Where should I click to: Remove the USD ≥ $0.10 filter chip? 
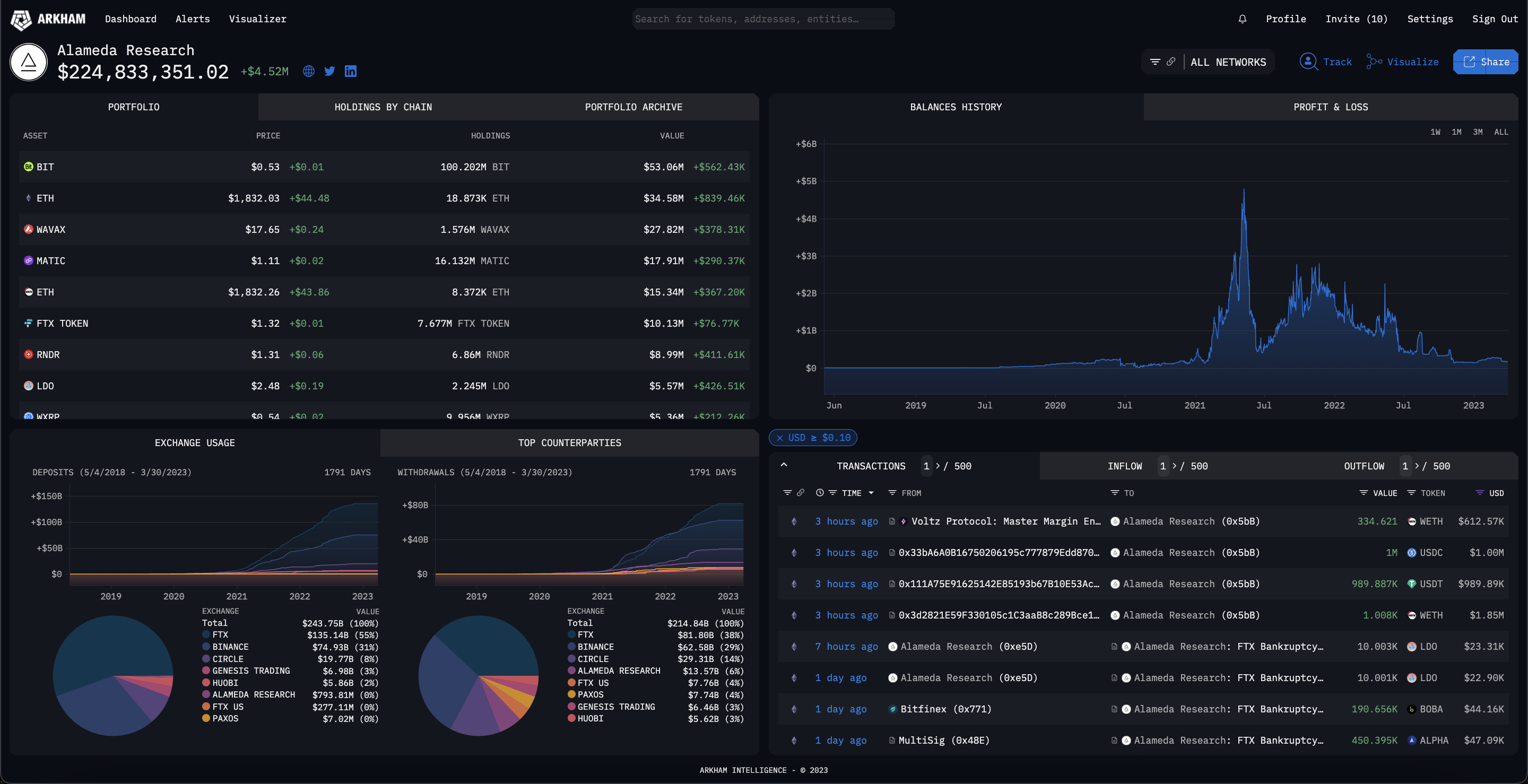click(x=779, y=438)
